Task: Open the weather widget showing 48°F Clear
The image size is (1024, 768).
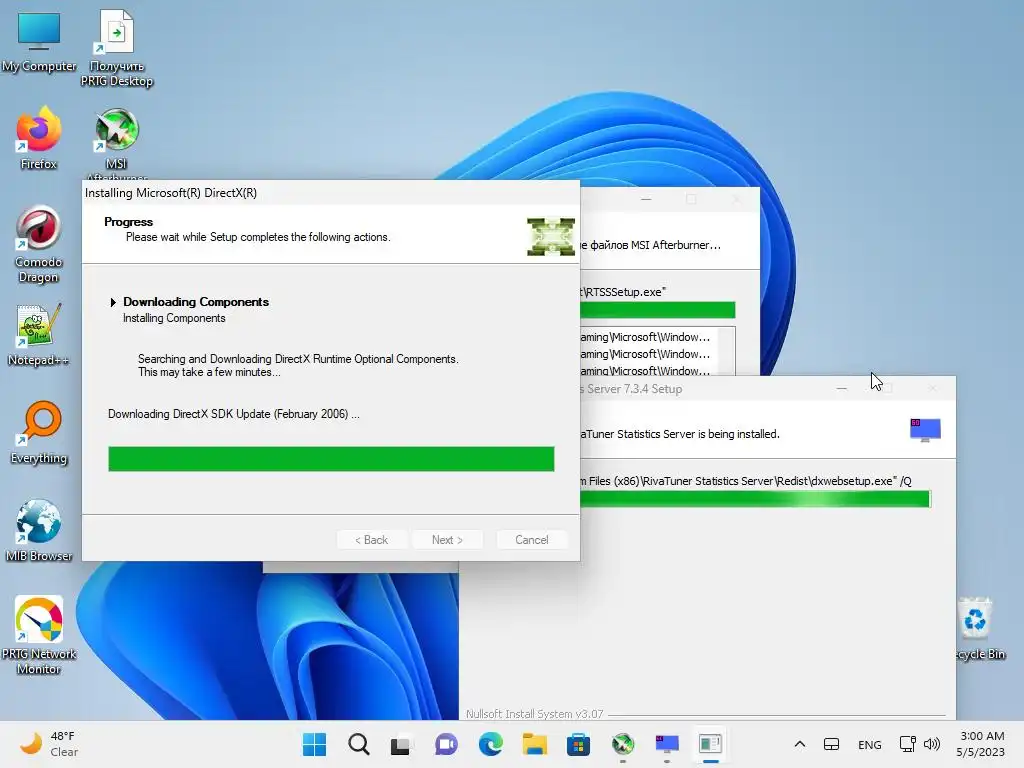Action: click(48, 744)
